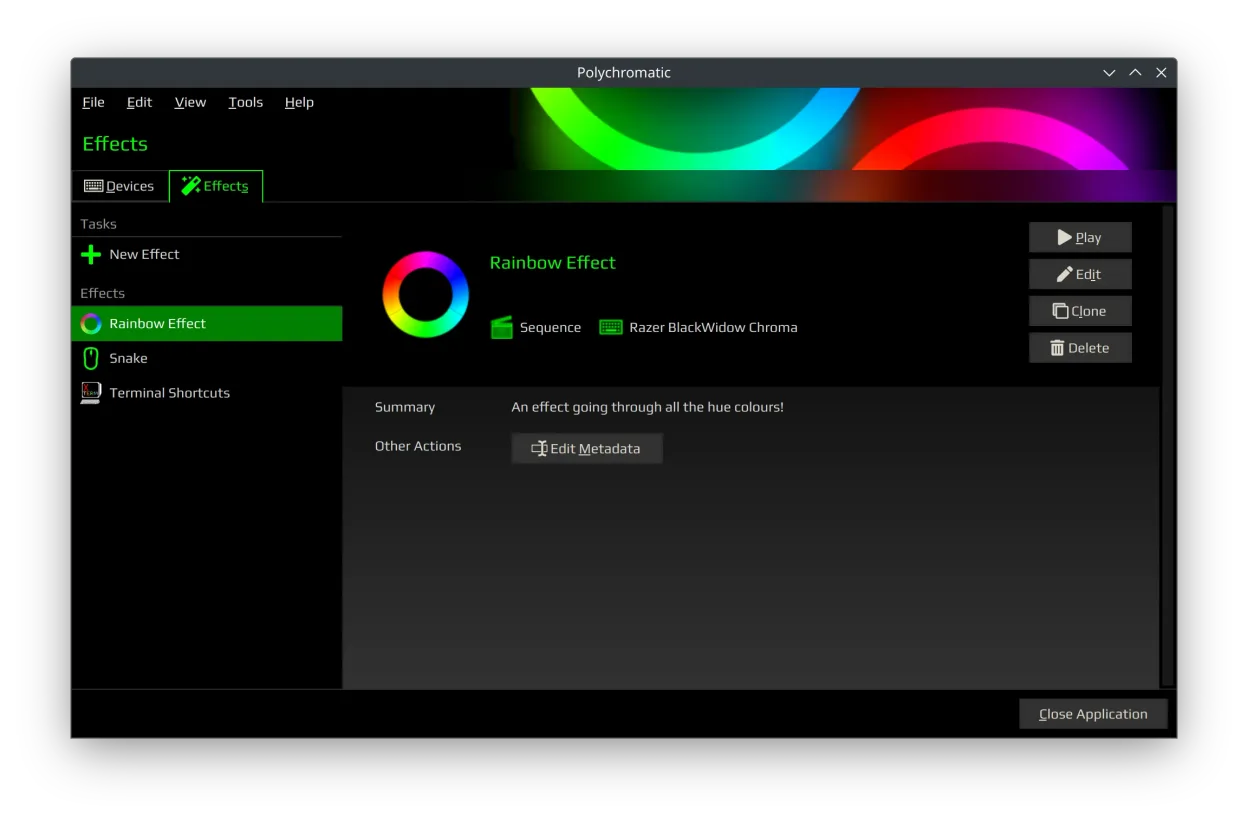
Task: Click the Edit Metadata button
Action: 587,448
